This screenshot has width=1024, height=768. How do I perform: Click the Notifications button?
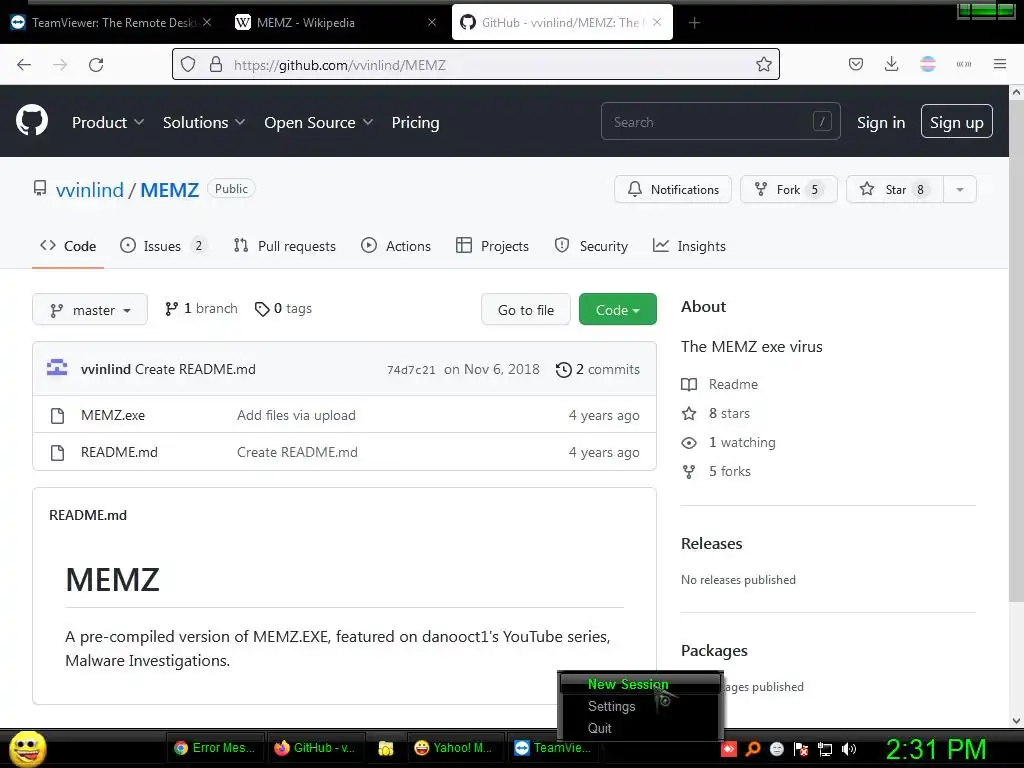(x=673, y=189)
